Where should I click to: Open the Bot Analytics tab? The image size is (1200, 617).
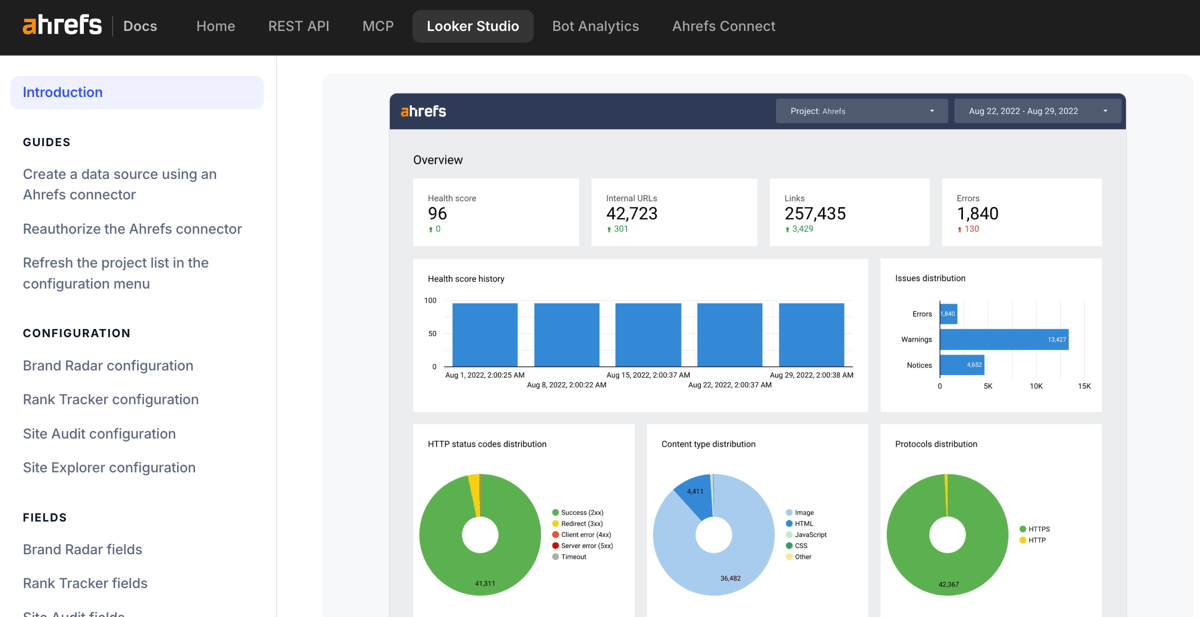[595, 26]
